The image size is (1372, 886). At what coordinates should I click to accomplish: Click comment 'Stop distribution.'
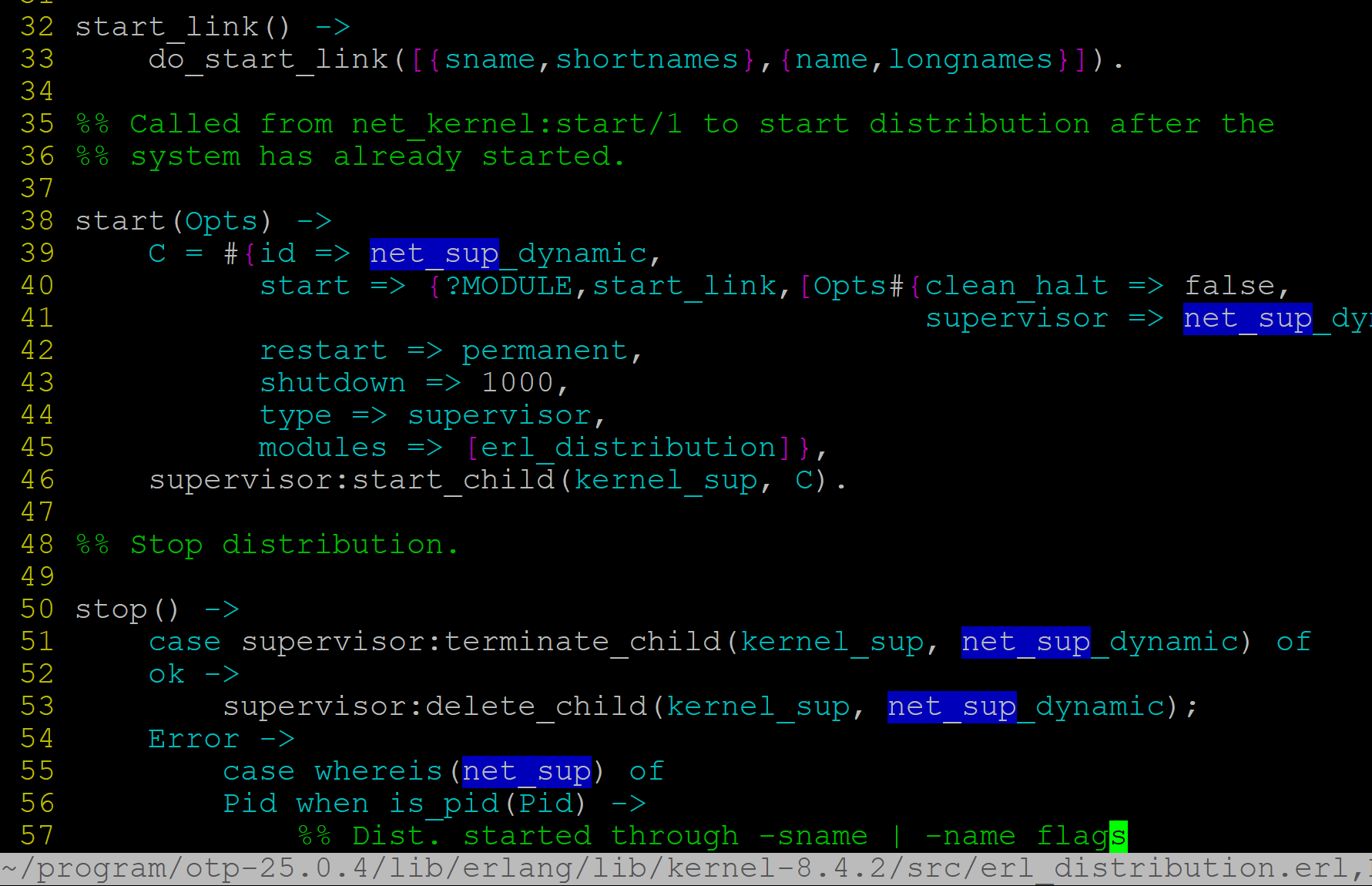[x=294, y=545]
